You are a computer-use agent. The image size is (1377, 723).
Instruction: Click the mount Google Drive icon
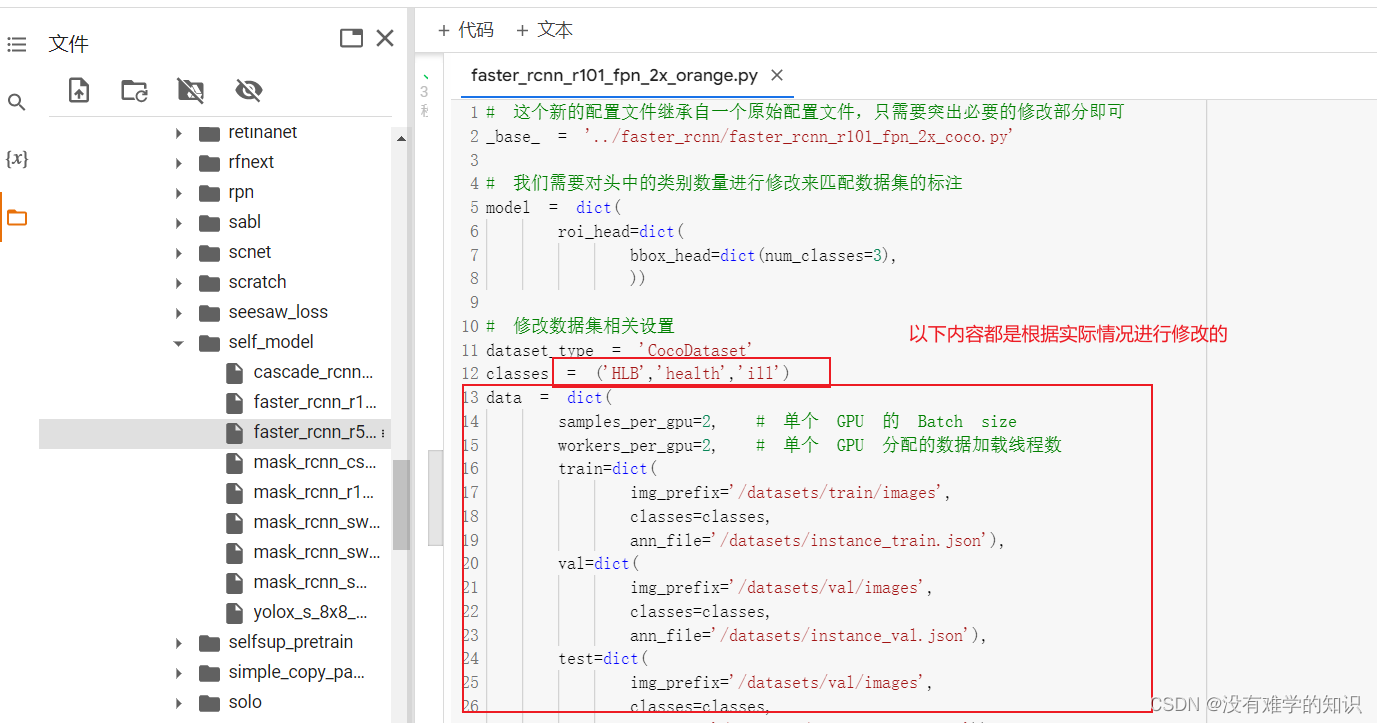(191, 91)
